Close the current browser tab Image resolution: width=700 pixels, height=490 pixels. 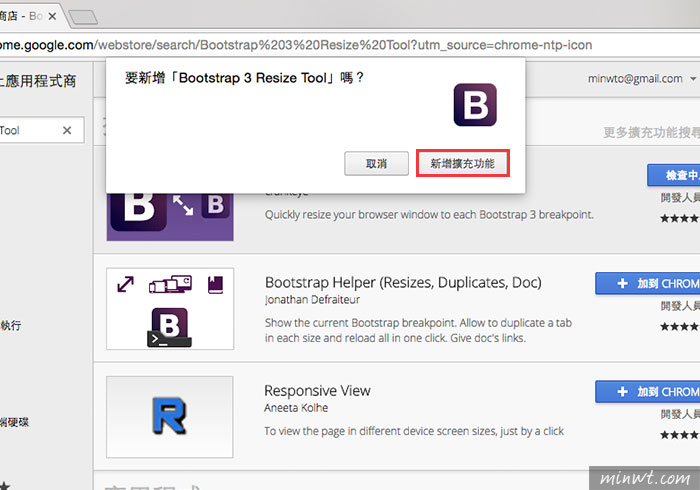point(52,16)
